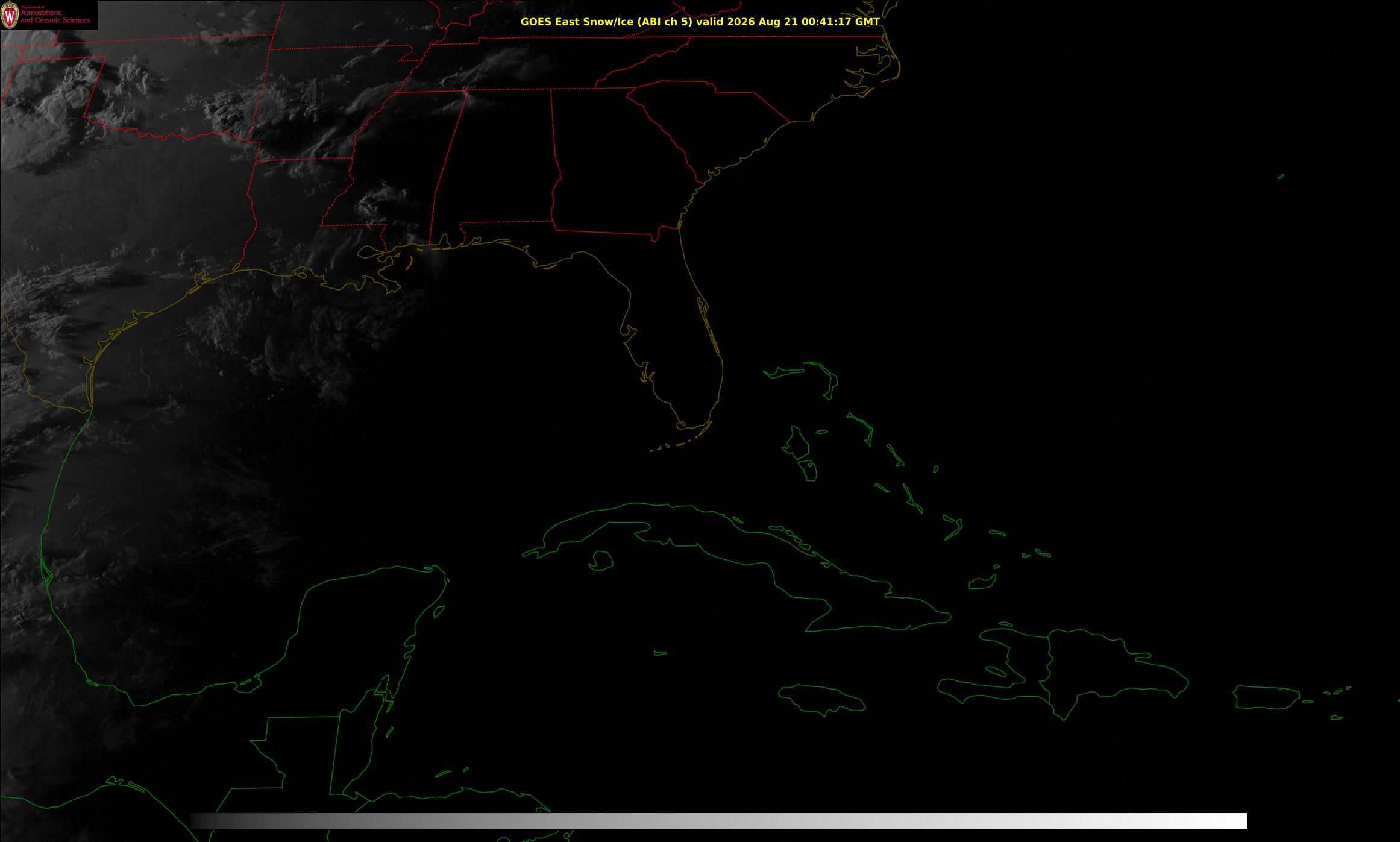Click the Jamaica island outline
The width and height of the screenshot is (1400, 842).
pyautogui.click(x=821, y=699)
